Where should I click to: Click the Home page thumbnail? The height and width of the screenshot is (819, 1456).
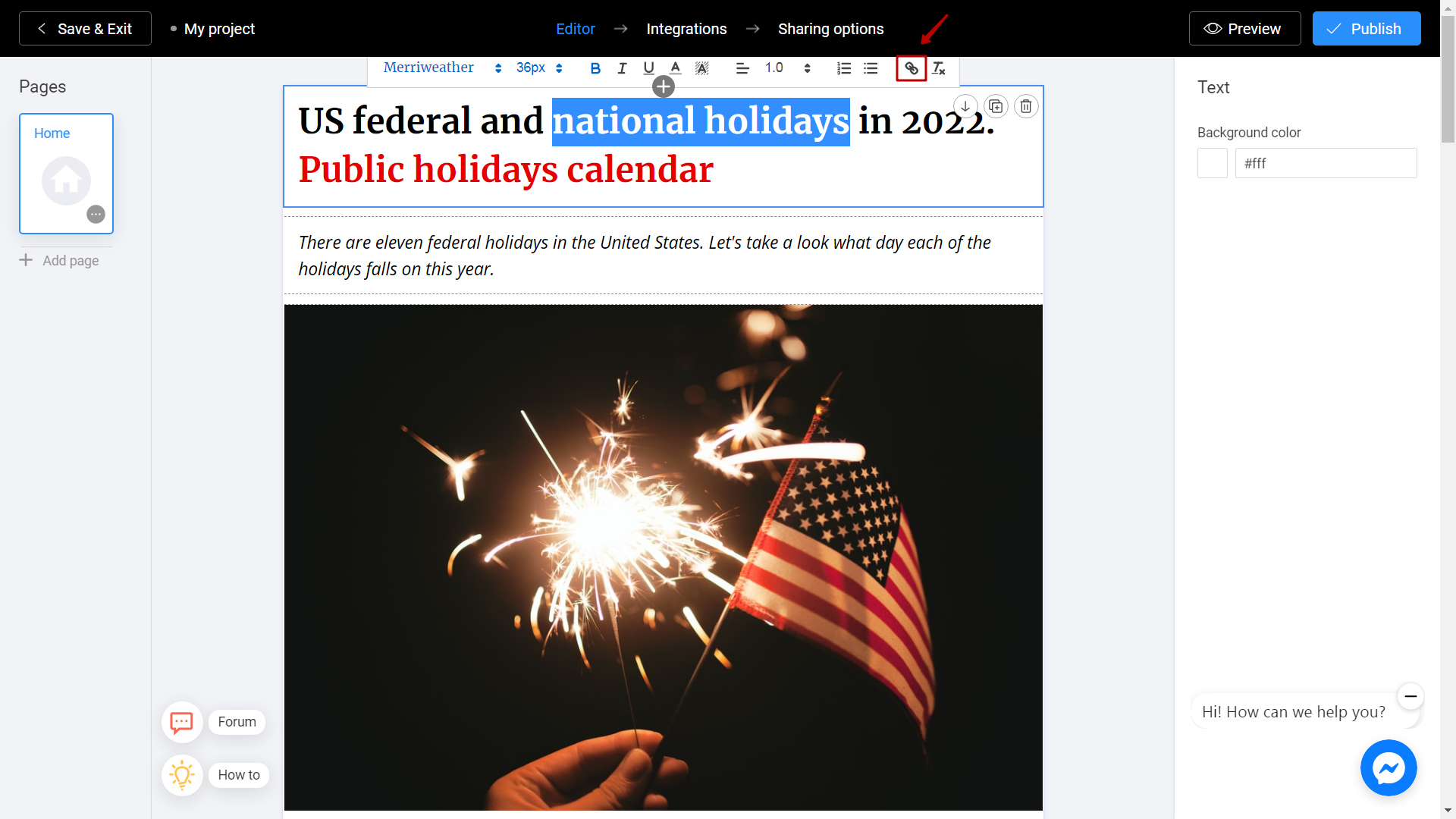[66, 173]
